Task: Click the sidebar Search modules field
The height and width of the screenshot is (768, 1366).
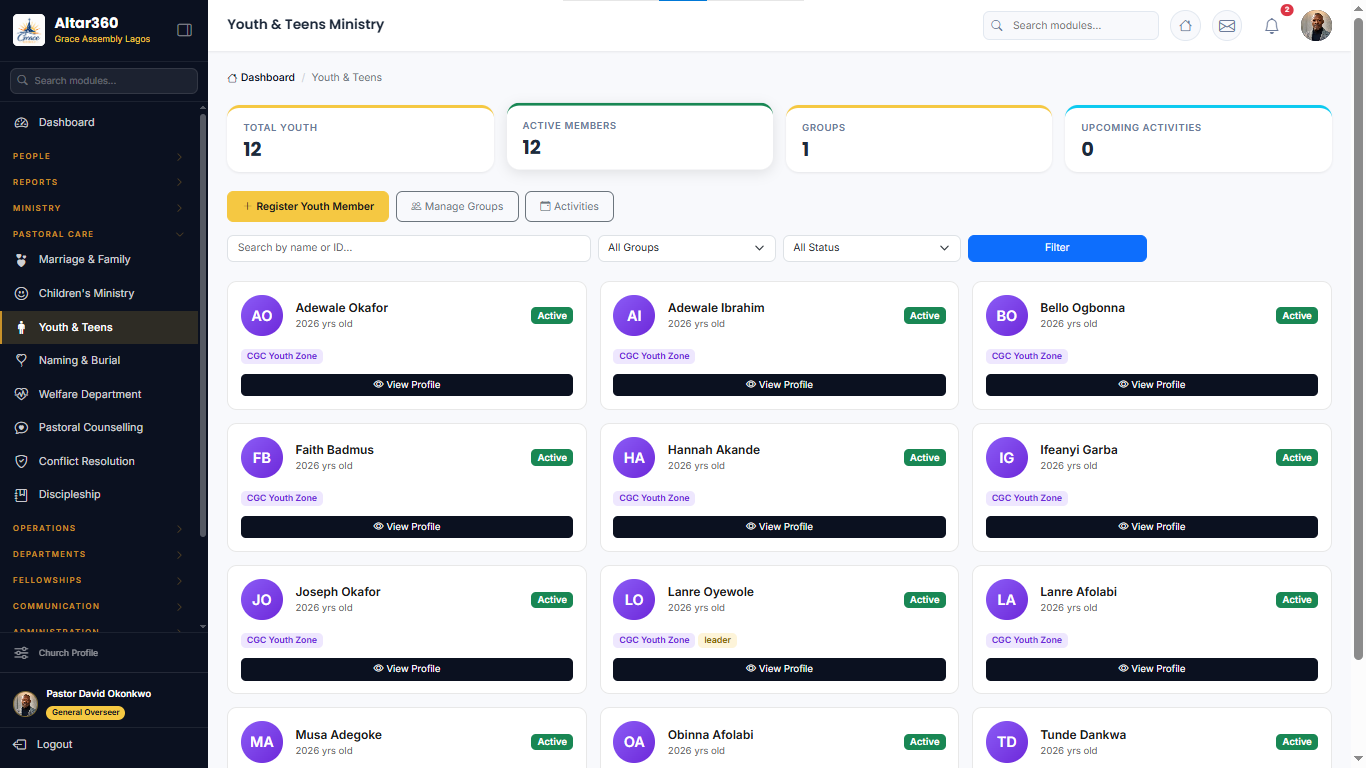Action: point(104,81)
